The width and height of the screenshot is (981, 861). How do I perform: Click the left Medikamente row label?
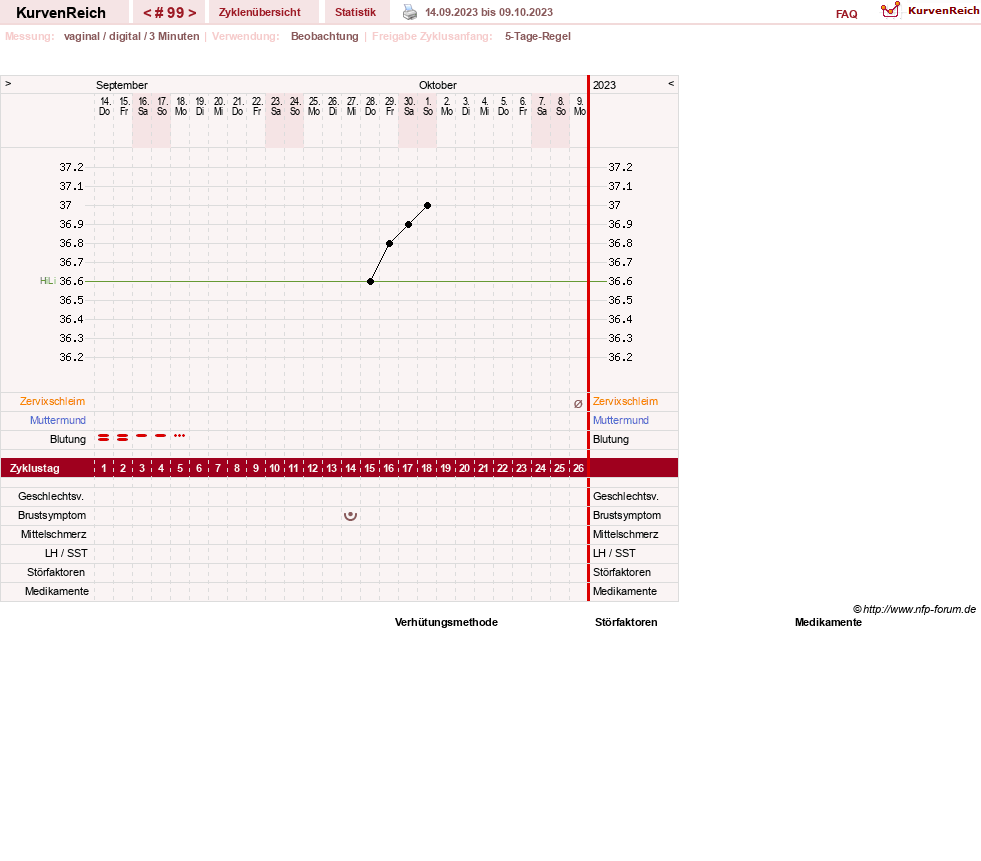(56, 591)
